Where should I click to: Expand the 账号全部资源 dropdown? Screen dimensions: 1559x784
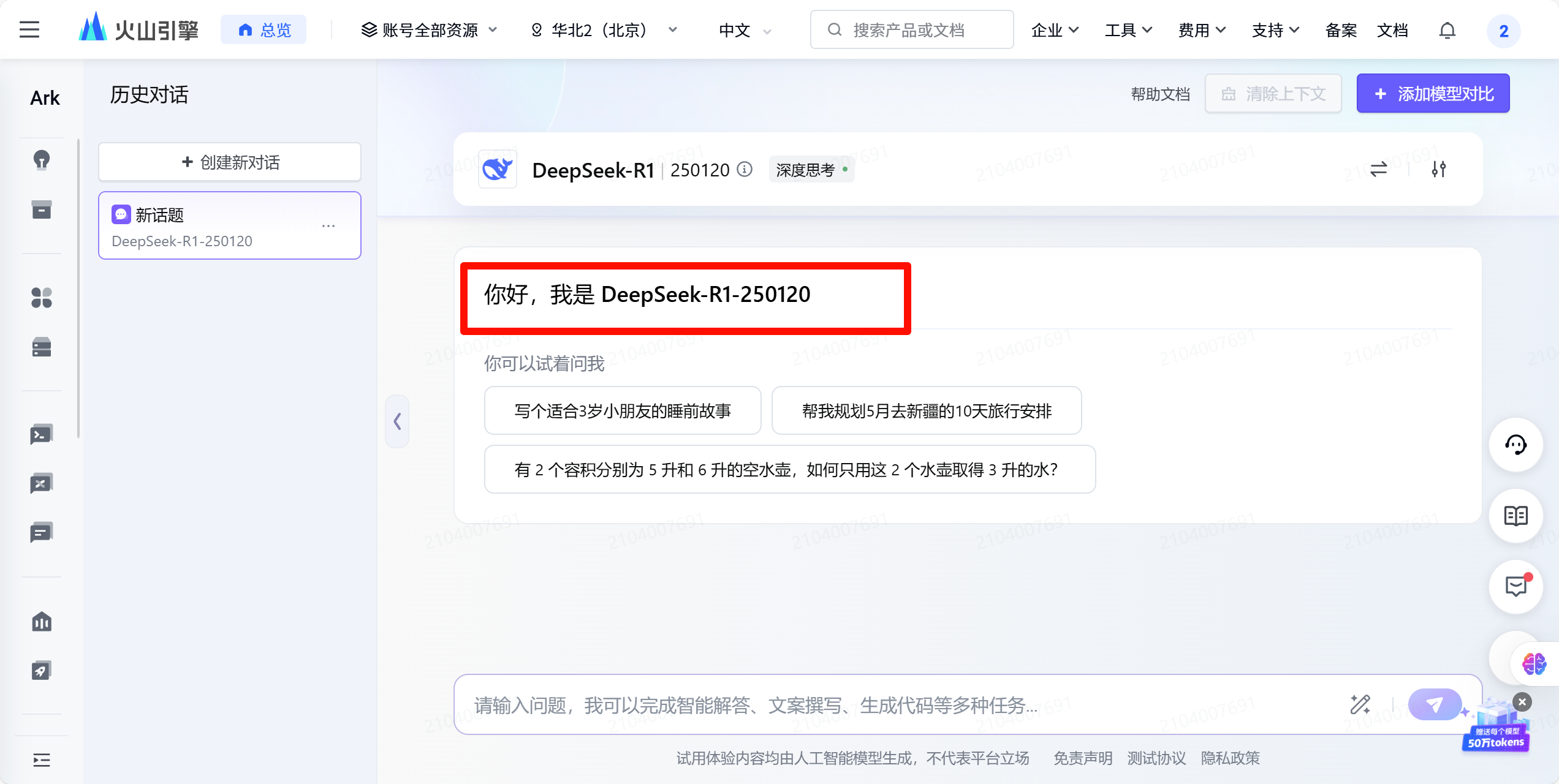click(429, 30)
